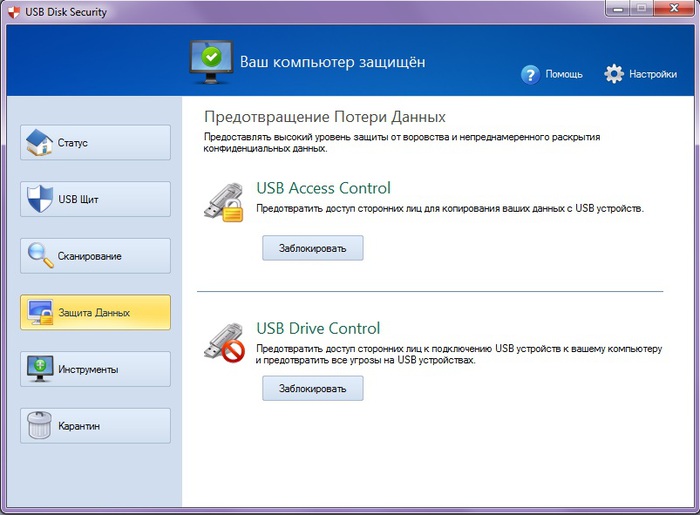Click the trash bin icon beside Карантин

[x=39, y=425]
